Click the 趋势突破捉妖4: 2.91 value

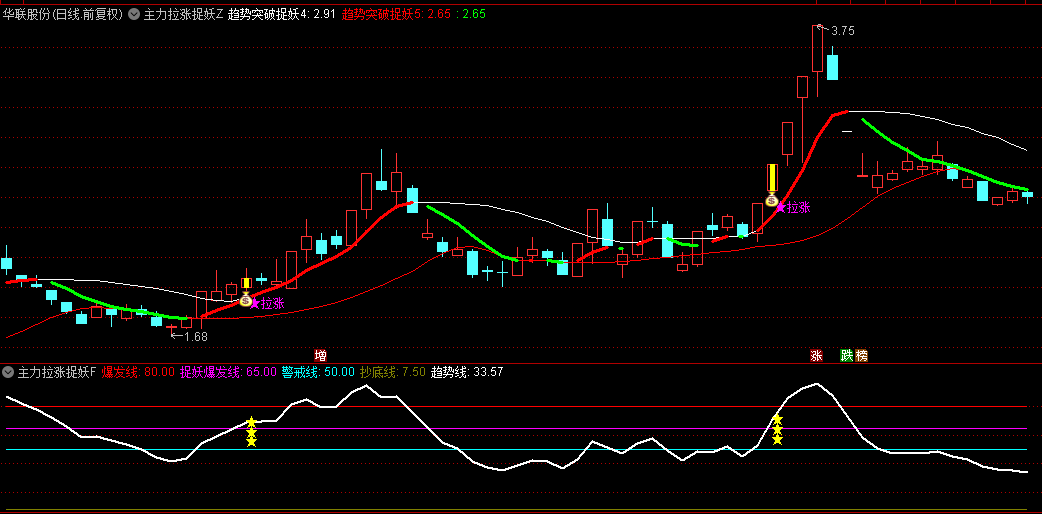(282, 13)
